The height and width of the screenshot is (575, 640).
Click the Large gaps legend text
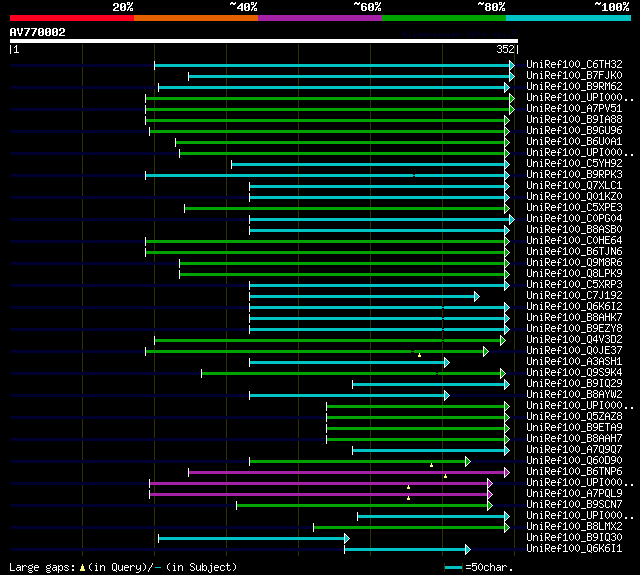[x=42, y=568]
